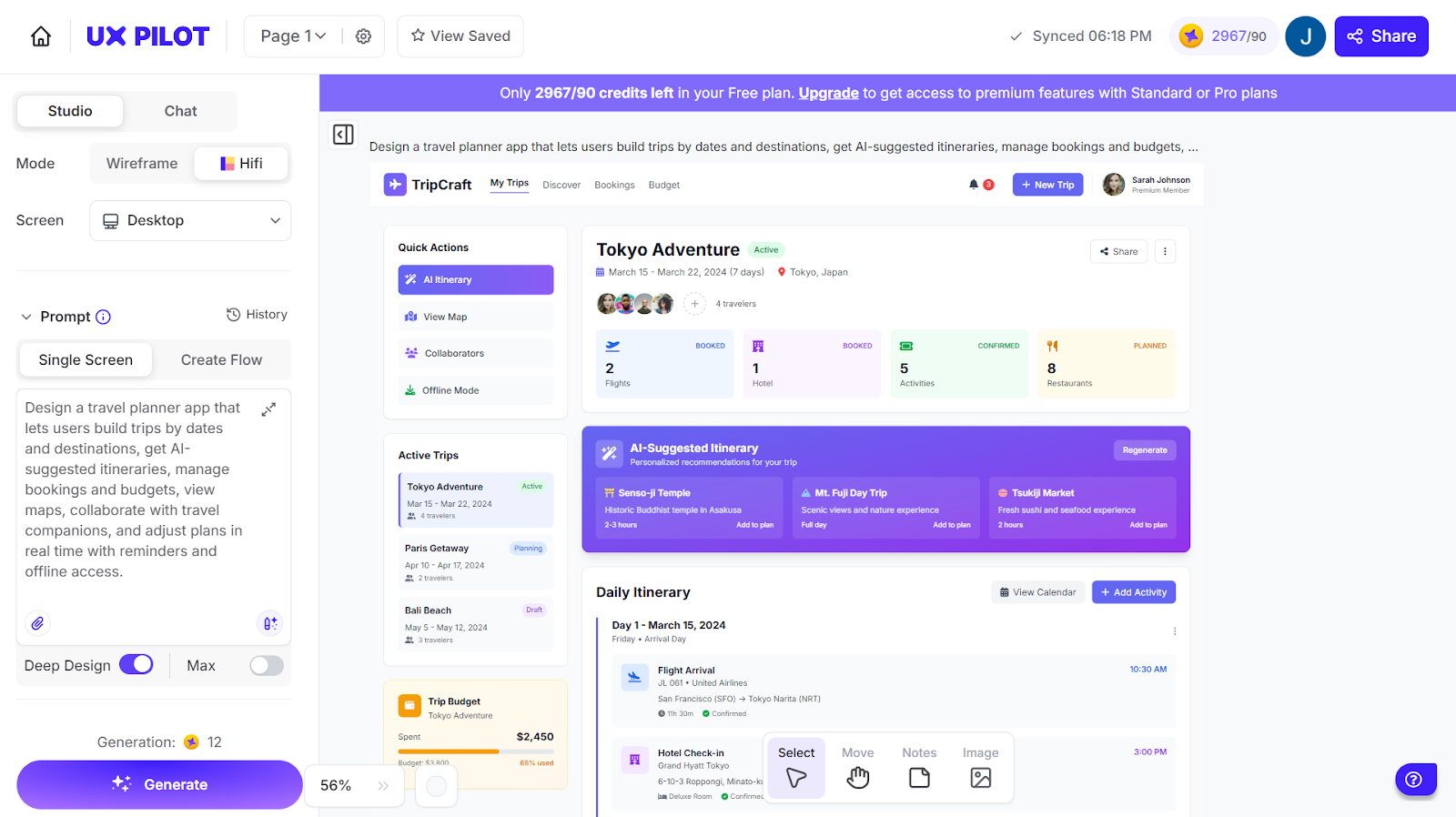Click the Share button in header

(x=1381, y=36)
